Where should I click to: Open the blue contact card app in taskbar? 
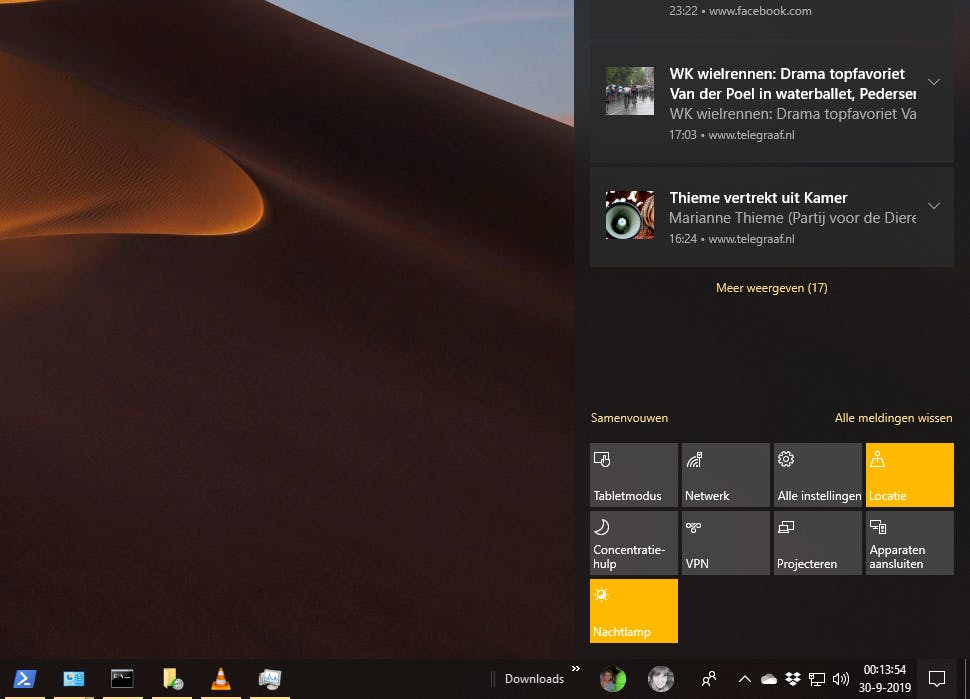pyautogui.click(x=74, y=679)
